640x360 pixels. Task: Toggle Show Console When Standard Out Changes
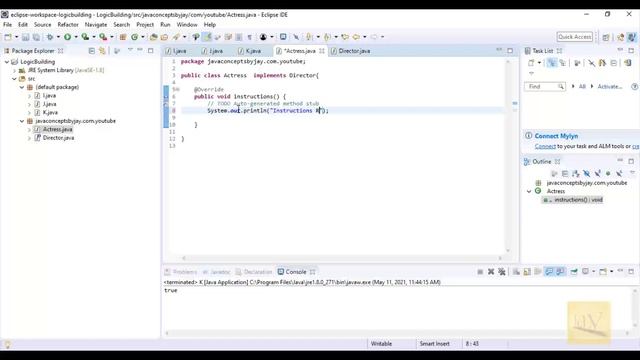(x=549, y=271)
